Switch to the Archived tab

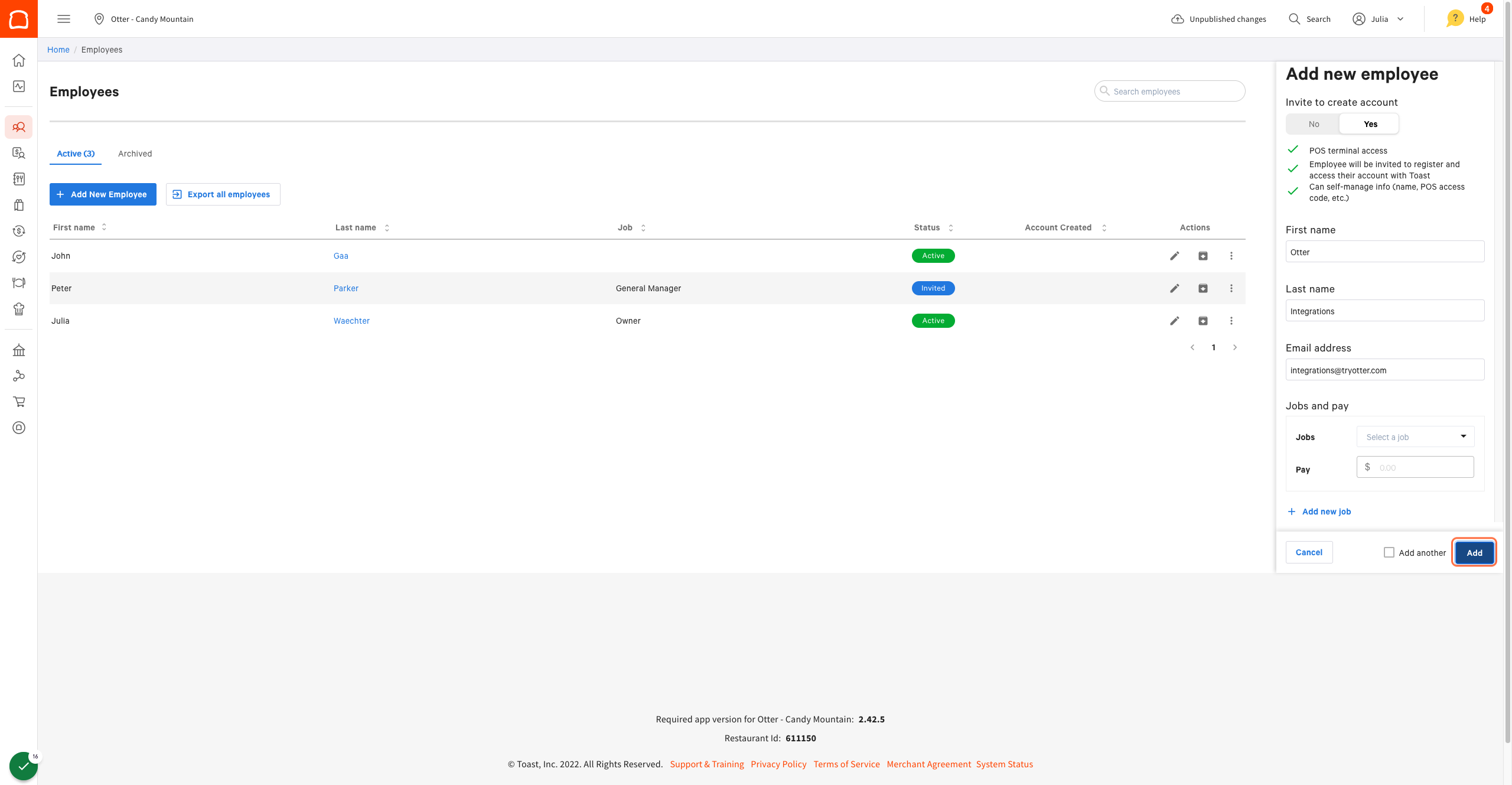(x=135, y=154)
